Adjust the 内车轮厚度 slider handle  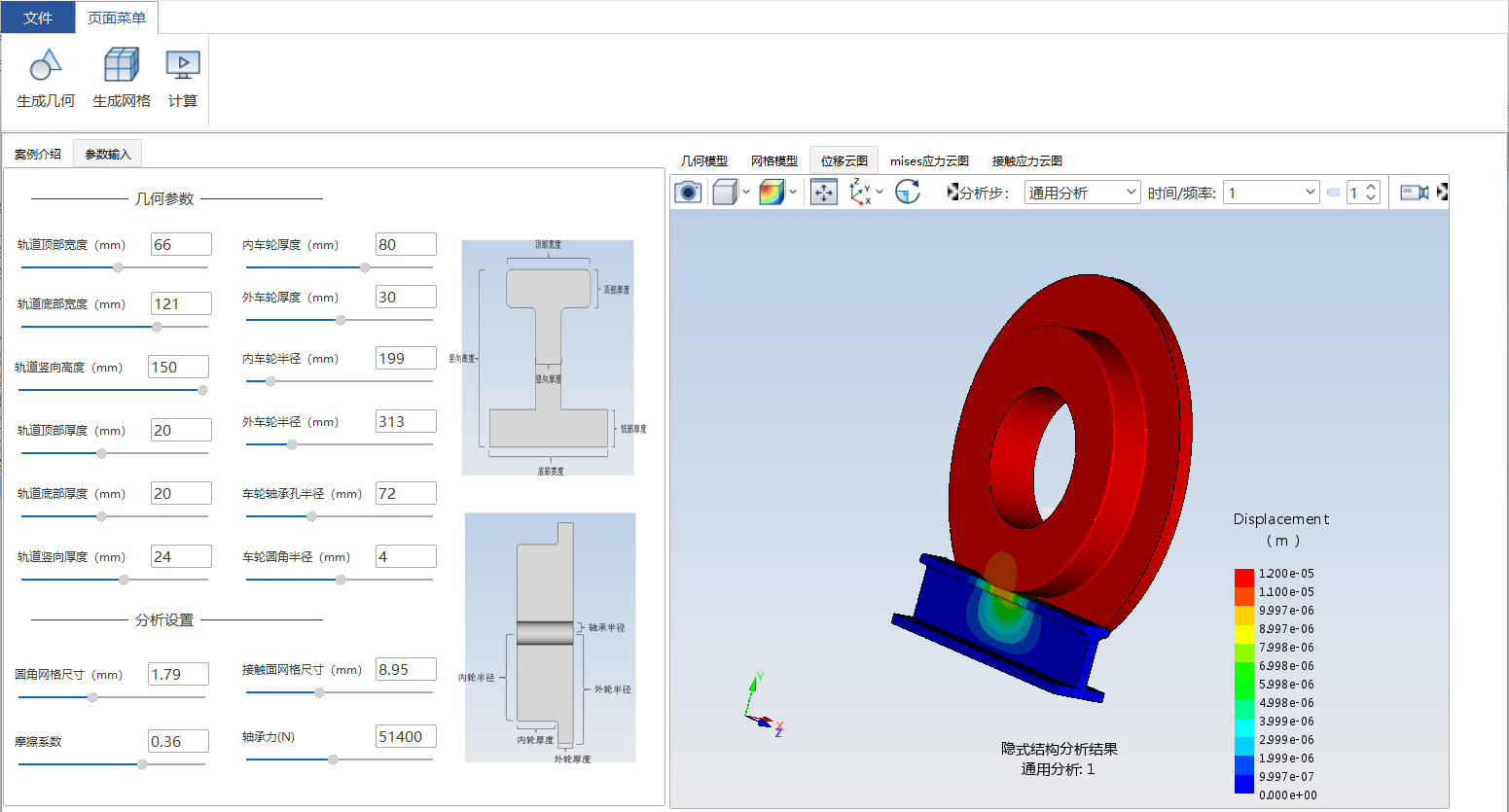365,267
